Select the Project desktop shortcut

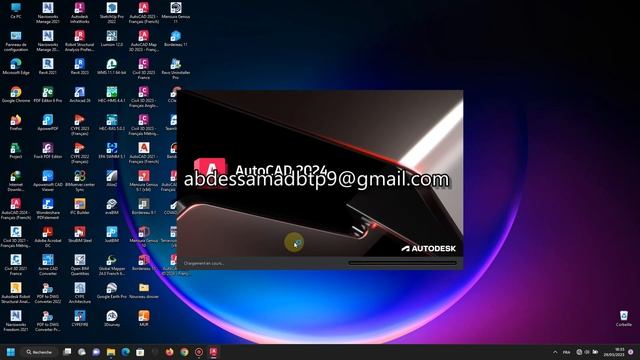point(16,151)
